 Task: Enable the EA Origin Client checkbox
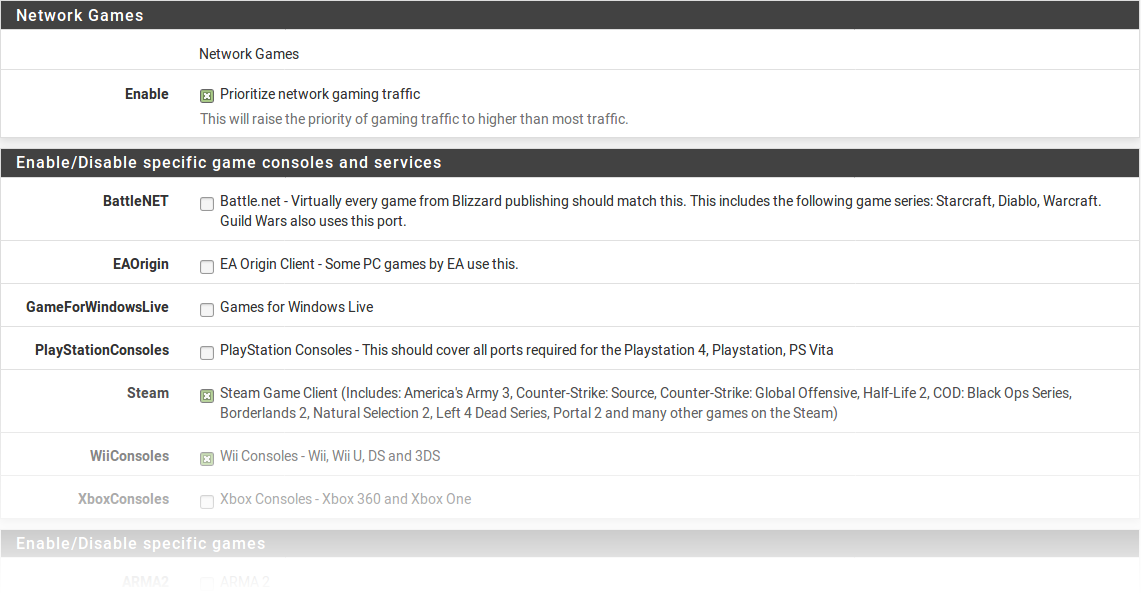coord(207,267)
